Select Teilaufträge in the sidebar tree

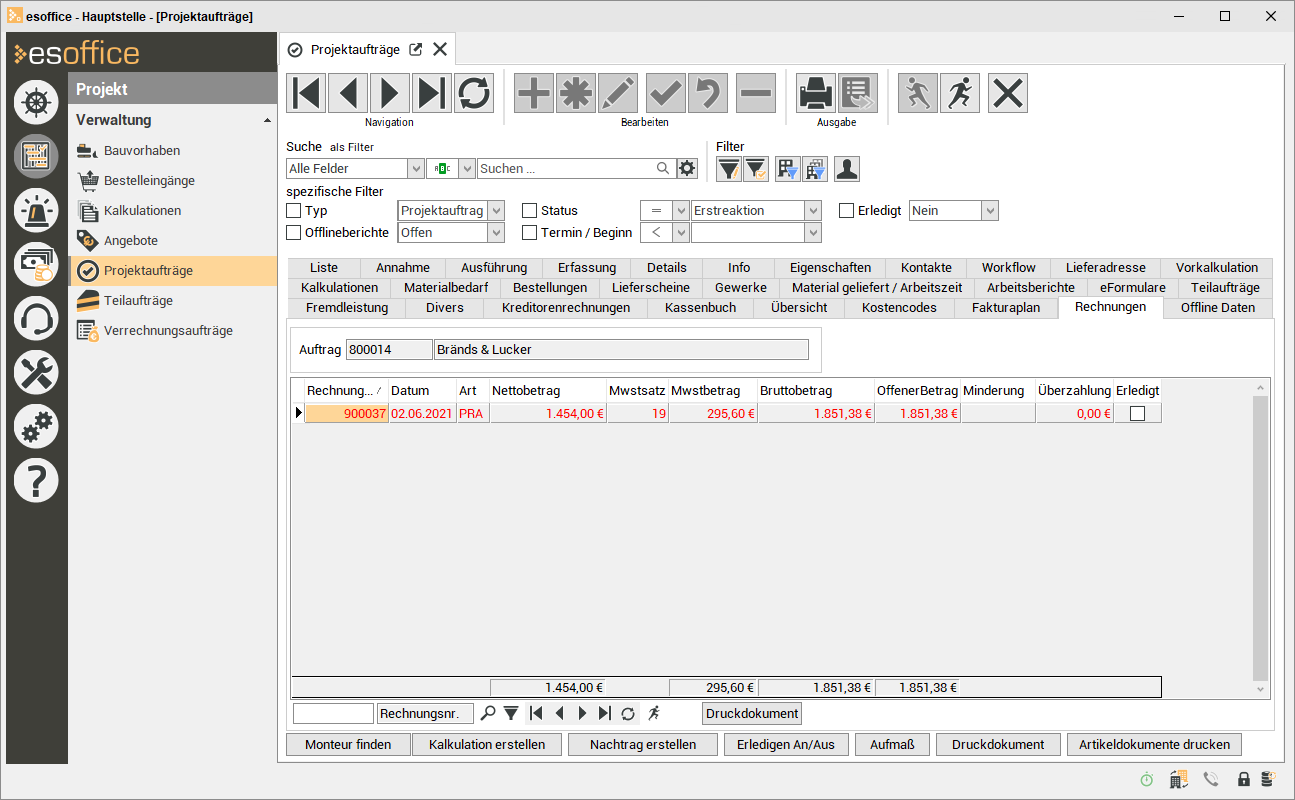click(138, 301)
